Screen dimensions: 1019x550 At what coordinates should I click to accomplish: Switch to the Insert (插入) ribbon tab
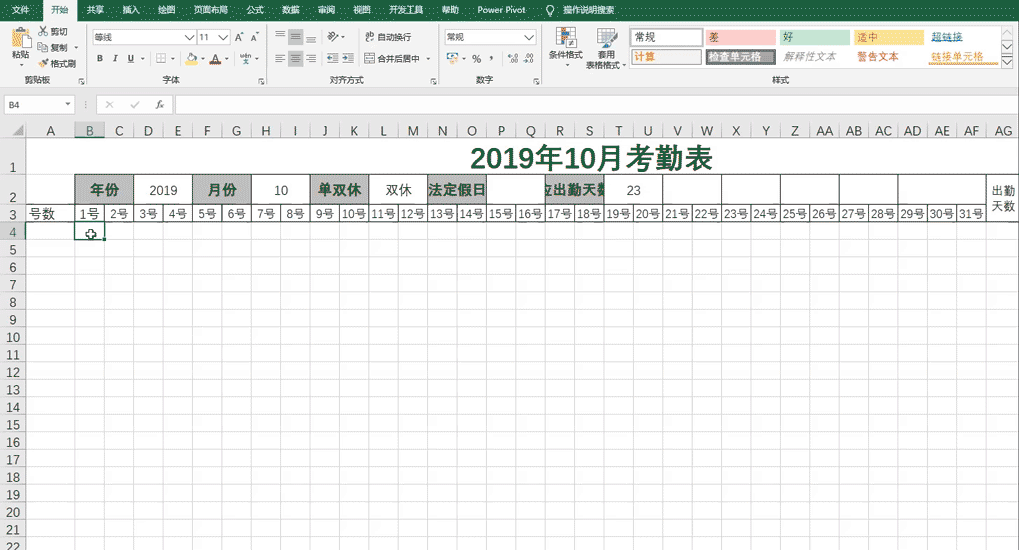131,9
